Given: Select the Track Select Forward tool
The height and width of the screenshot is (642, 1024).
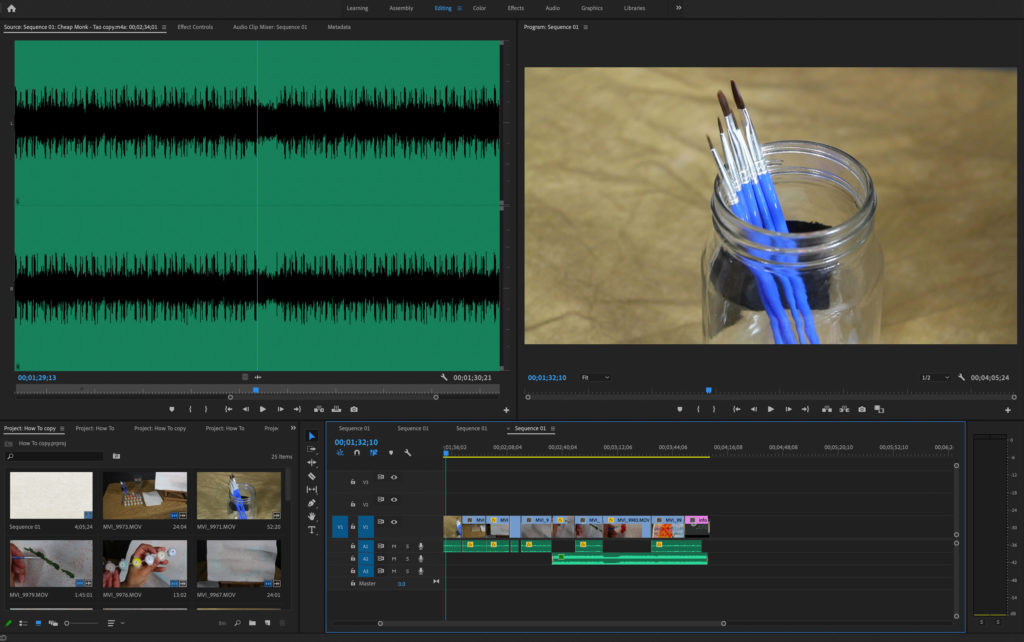Looking at the screenshot, I should 312,449.
